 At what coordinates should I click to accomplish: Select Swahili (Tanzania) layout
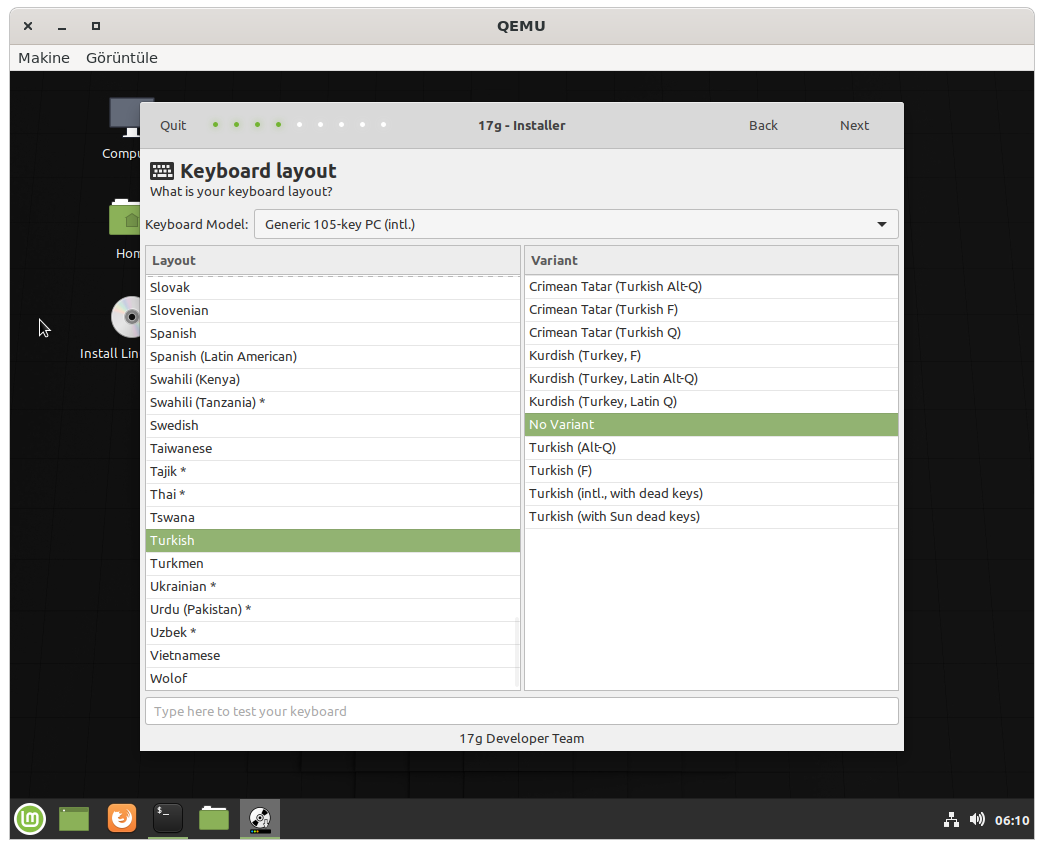(333, 403)
